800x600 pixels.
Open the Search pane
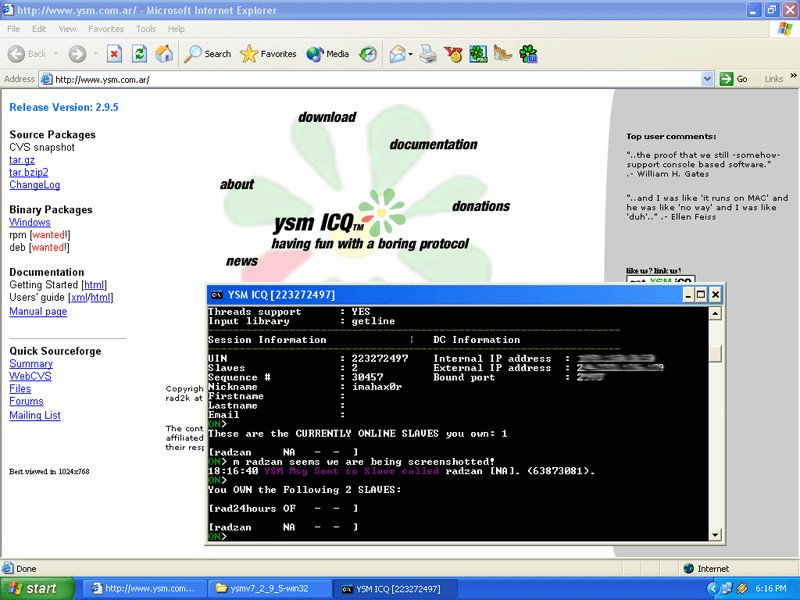207,54
